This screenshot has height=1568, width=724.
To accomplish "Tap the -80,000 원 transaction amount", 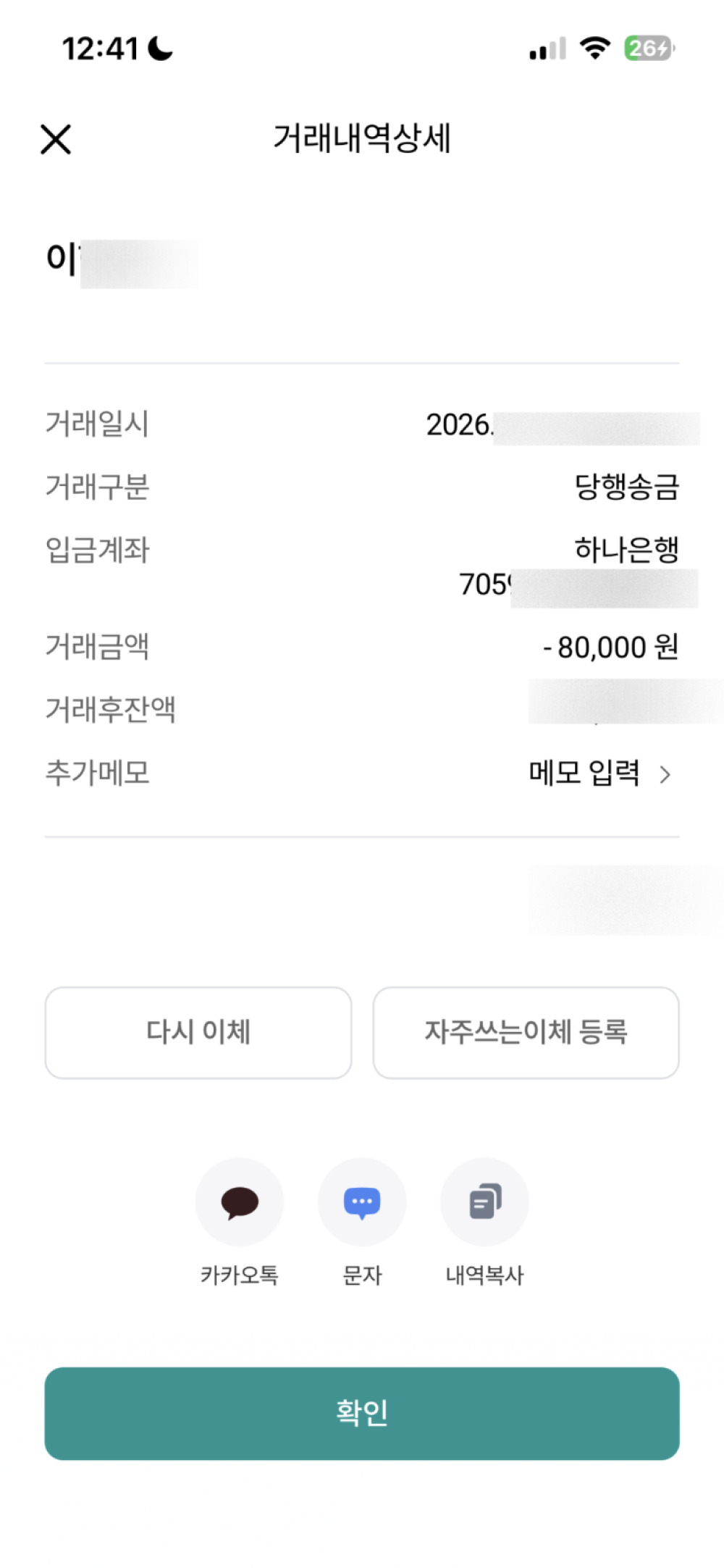I will [x=611, y=647].
